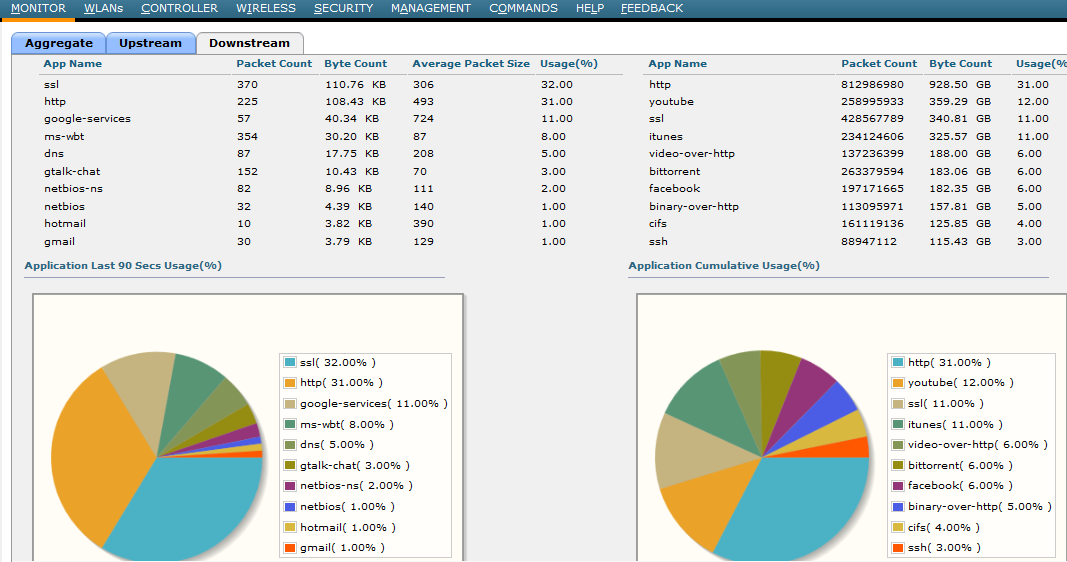
Task: Click the google-services legend color swatch
Action: [x=290, y=404]
